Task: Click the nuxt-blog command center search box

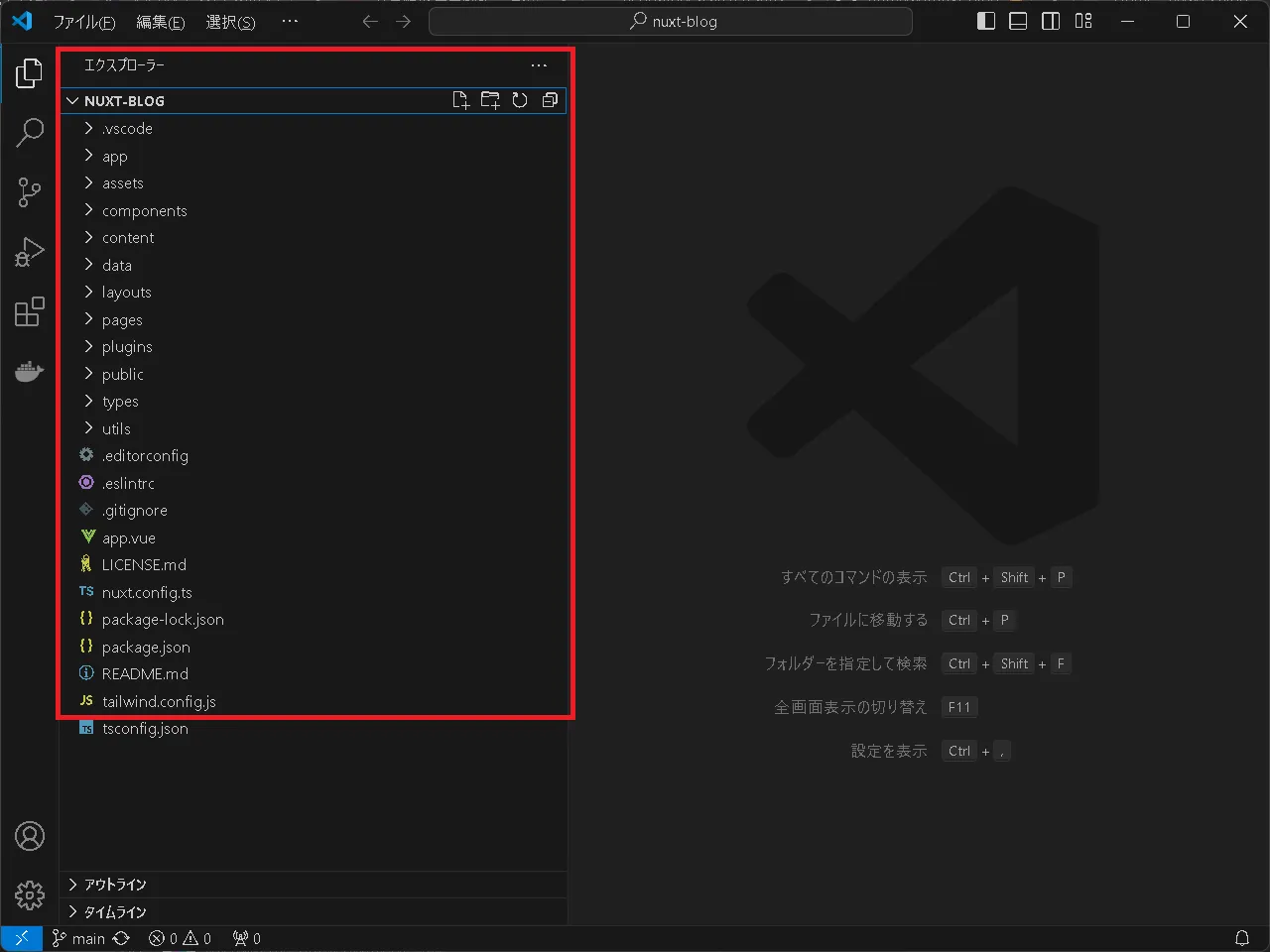Action: (x=671, y=21)
